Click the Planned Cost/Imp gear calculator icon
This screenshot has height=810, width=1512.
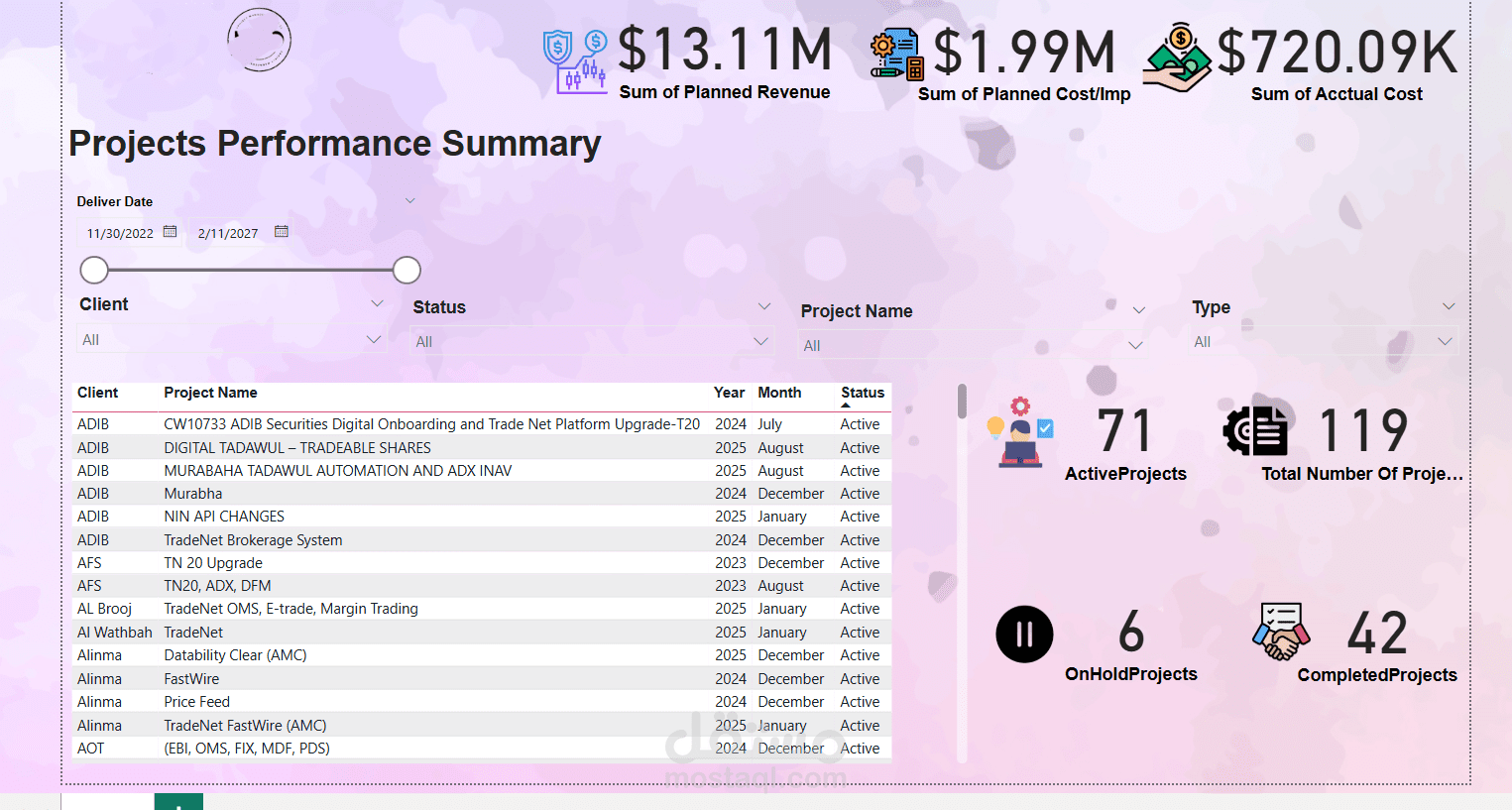pyautogui.click(x=896, y=55)
